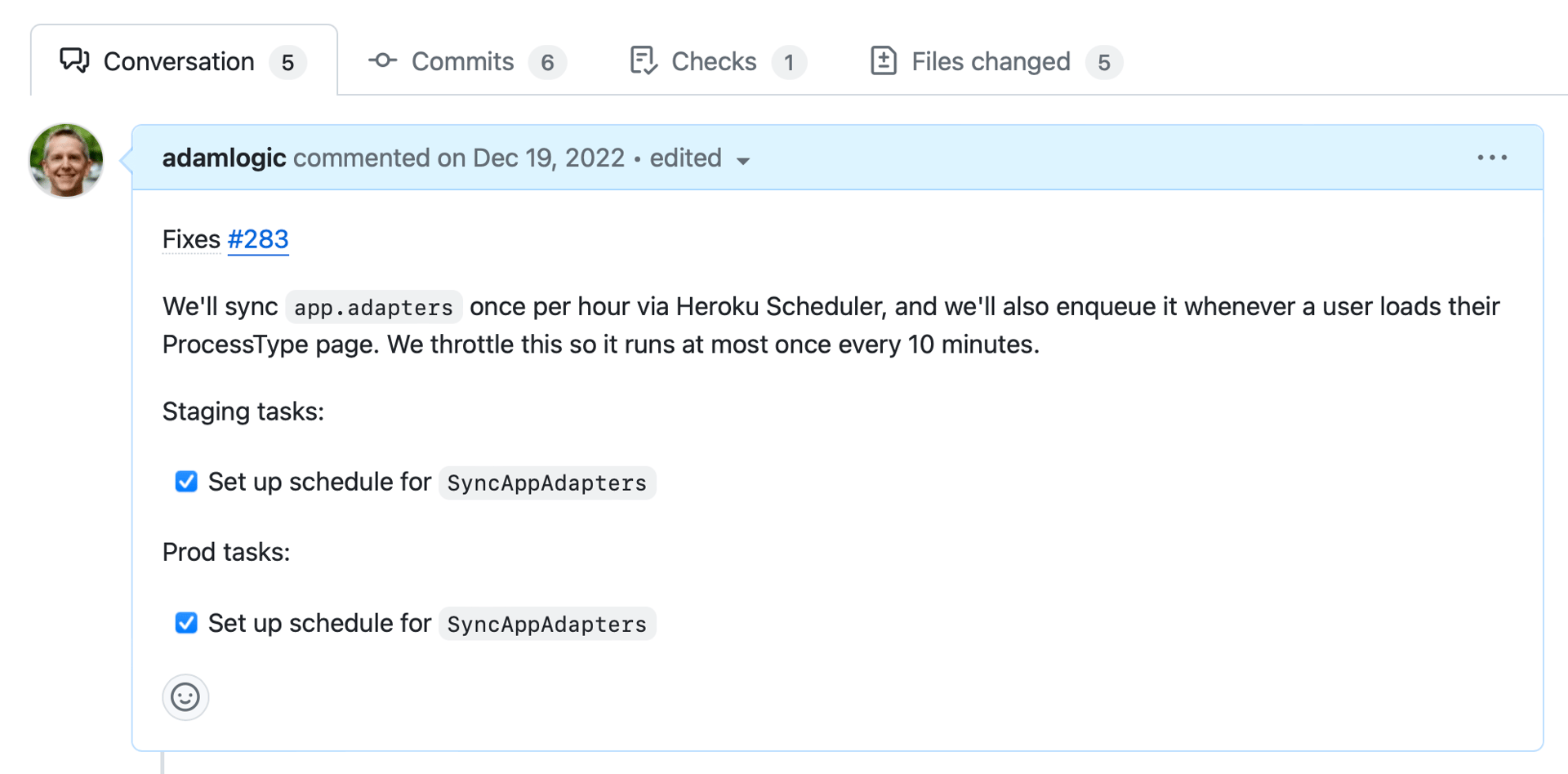The height and width of the screenshot is (774, 1568).
Task: Click the '1' badge beside Checks
Action: (789, 61)
